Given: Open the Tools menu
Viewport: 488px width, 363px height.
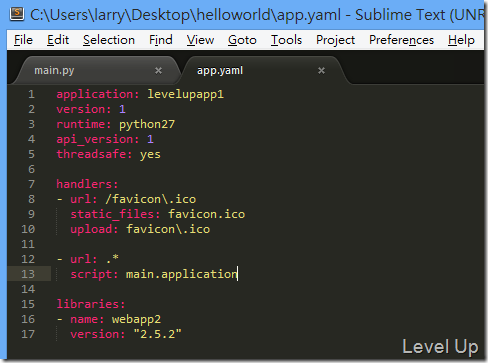Looking at the screenshot, I should click(286, 40).
